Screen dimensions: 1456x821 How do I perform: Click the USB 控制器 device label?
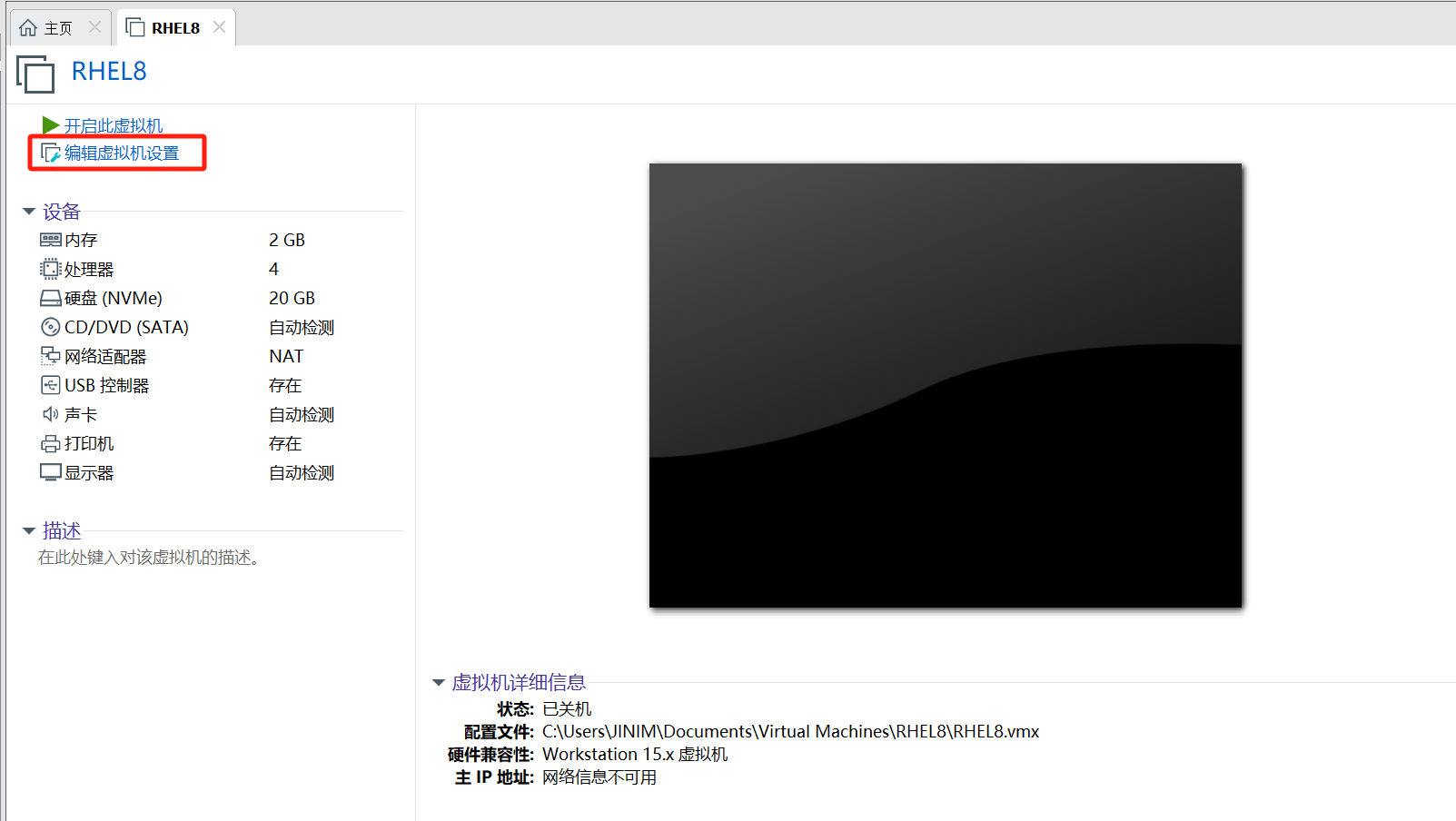(107, 385)
